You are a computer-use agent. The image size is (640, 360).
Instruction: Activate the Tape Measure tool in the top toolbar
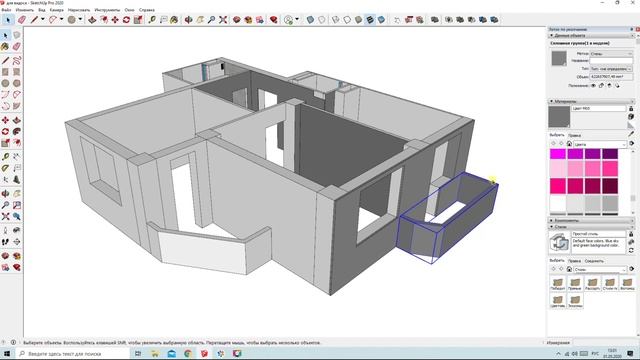coord(152,20)
